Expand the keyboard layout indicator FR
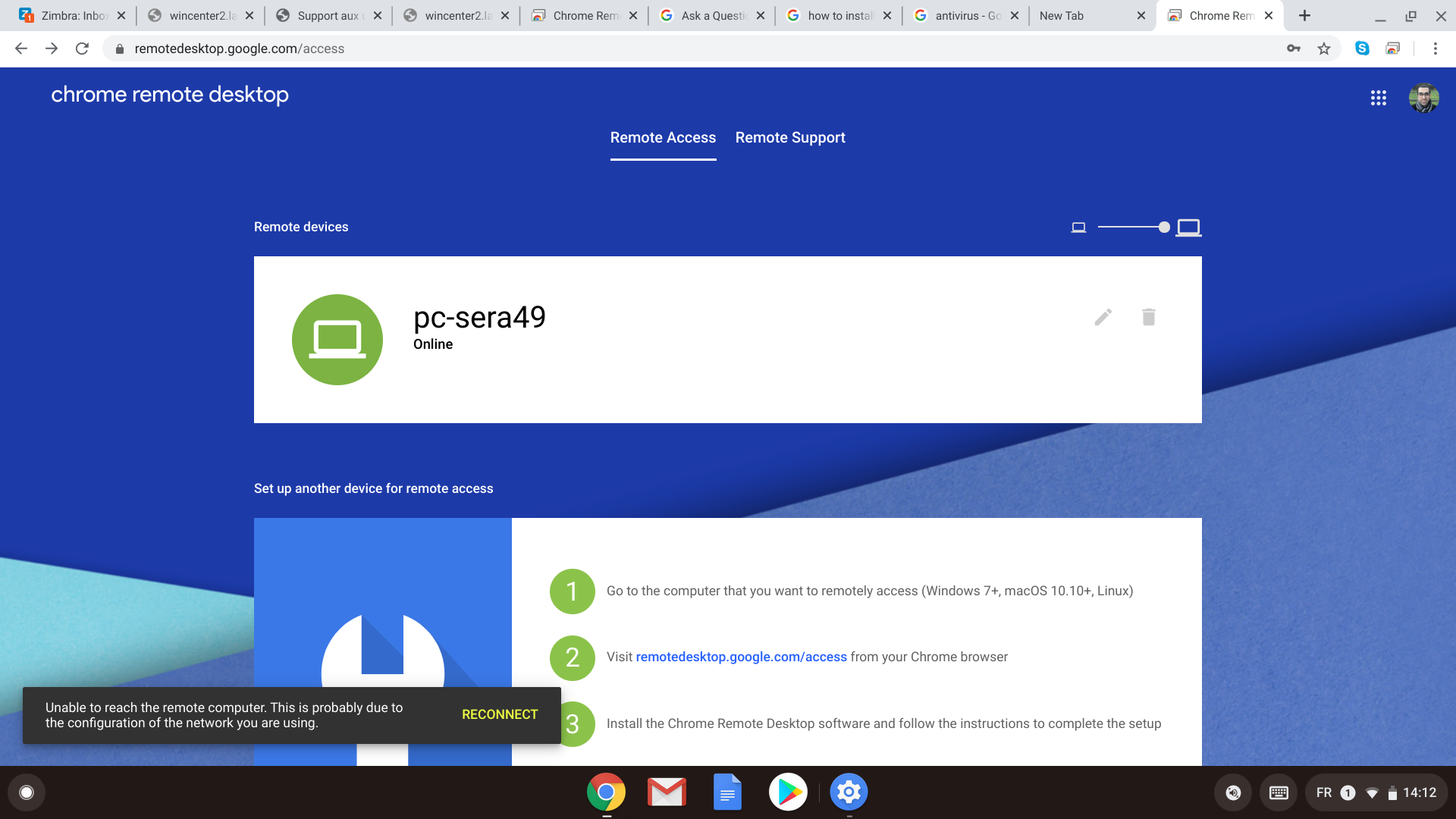Screen dimensions: 1456x819 (1324, 792)
